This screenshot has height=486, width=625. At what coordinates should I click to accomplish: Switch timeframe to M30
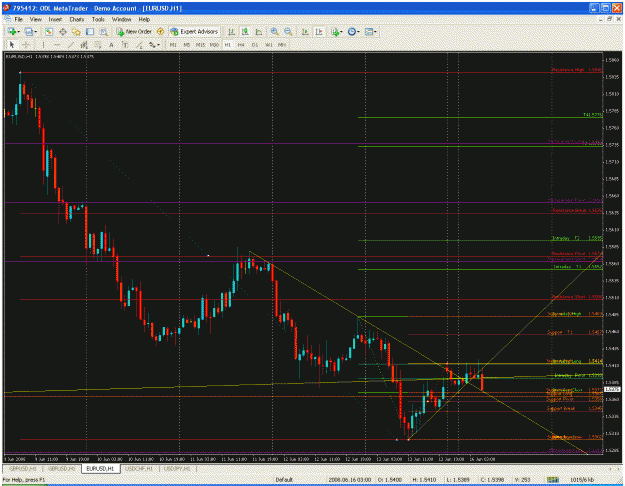(214, 45)
